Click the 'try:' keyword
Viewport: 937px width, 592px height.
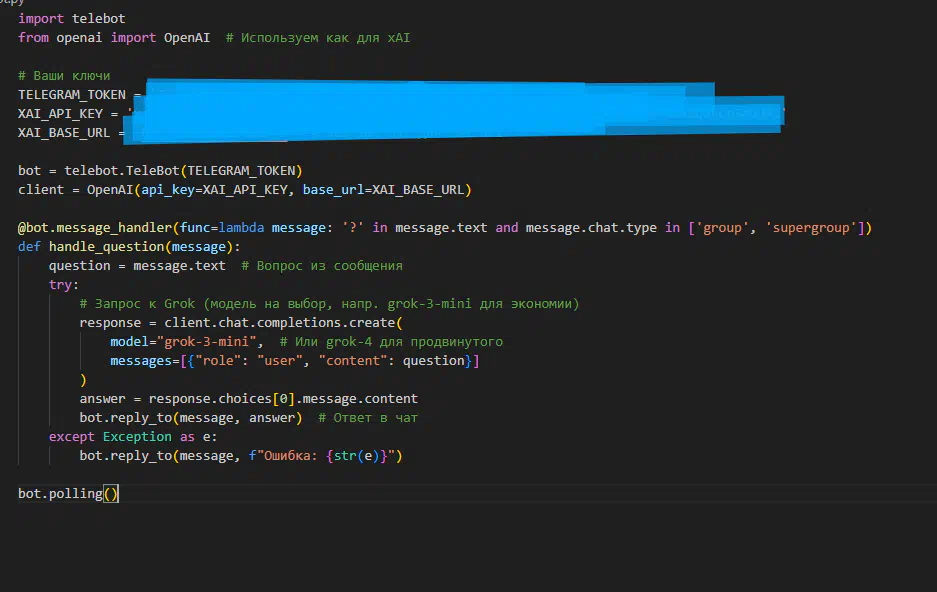point(64,285)
